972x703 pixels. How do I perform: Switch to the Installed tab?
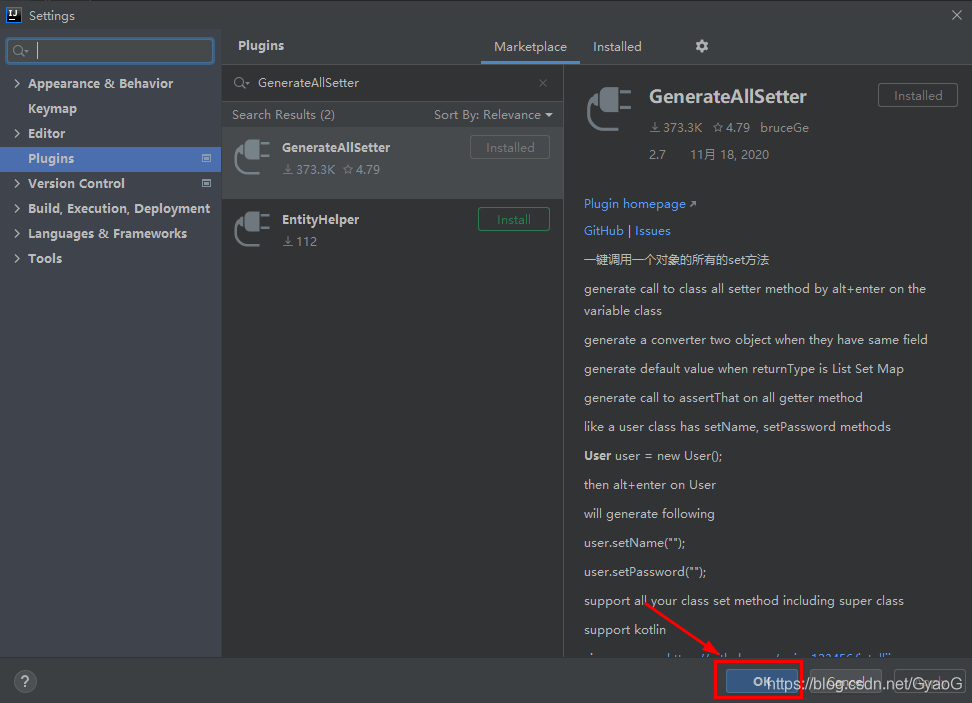point(617,46)
